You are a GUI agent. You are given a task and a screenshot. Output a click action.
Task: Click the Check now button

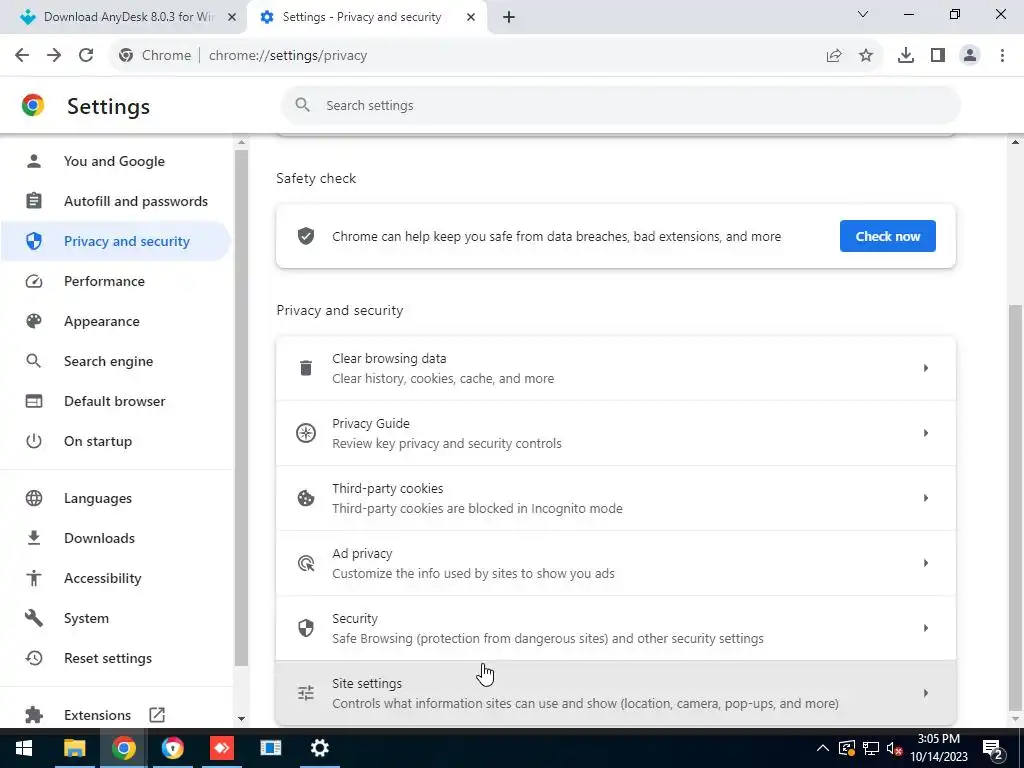click(888, 236)
